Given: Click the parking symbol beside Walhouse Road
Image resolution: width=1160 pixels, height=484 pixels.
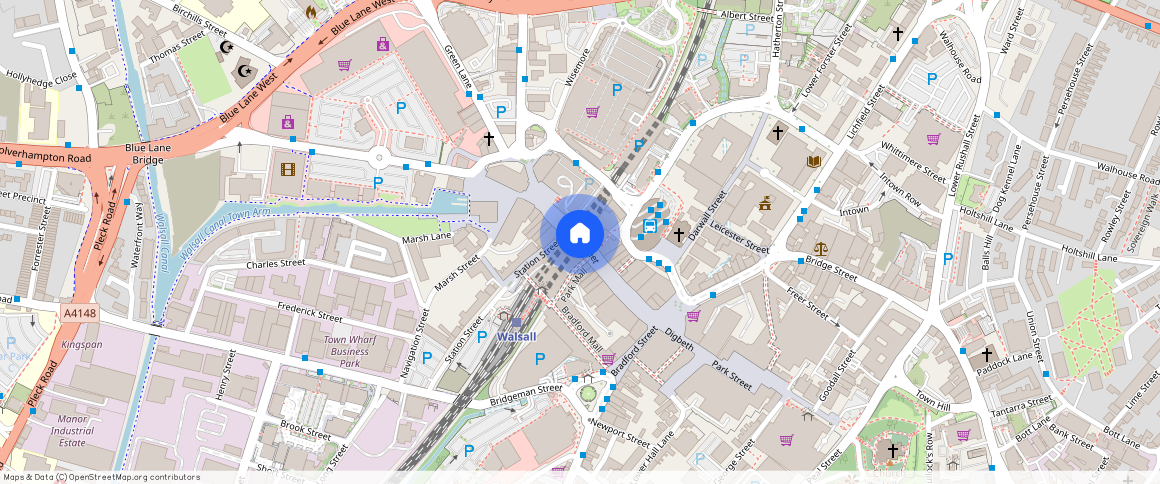Looking at the screenshot, I should coord(932,78).
